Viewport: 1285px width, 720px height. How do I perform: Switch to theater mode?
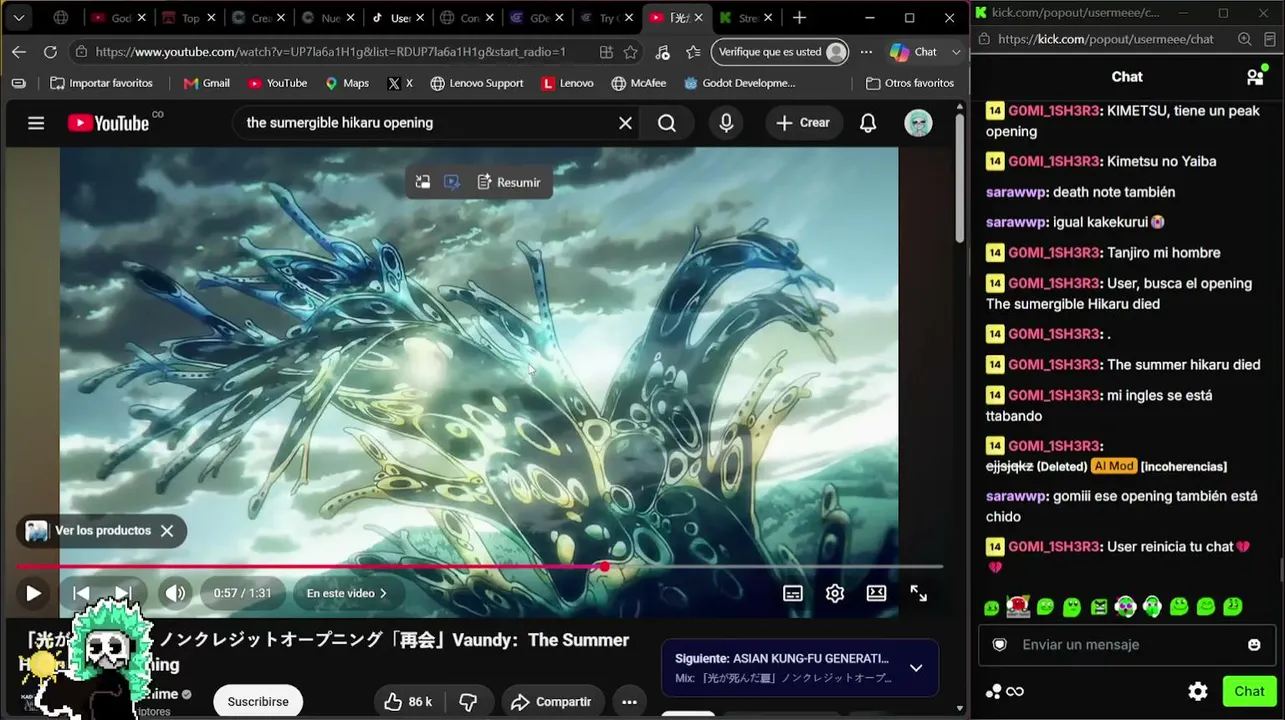pyautogui.click(x=877, y=593)
